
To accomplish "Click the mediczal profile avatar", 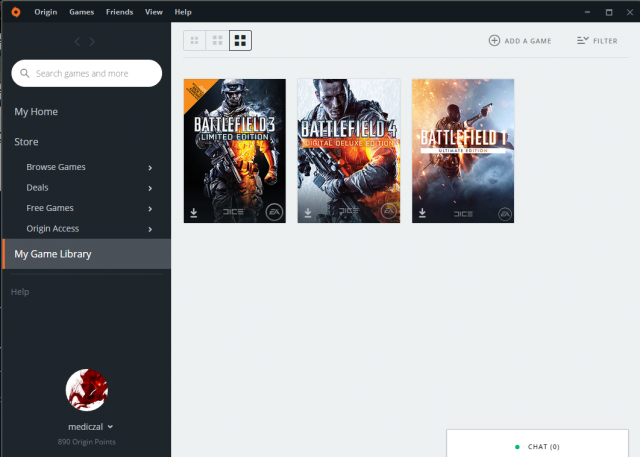I will click(x=87, y=390).
